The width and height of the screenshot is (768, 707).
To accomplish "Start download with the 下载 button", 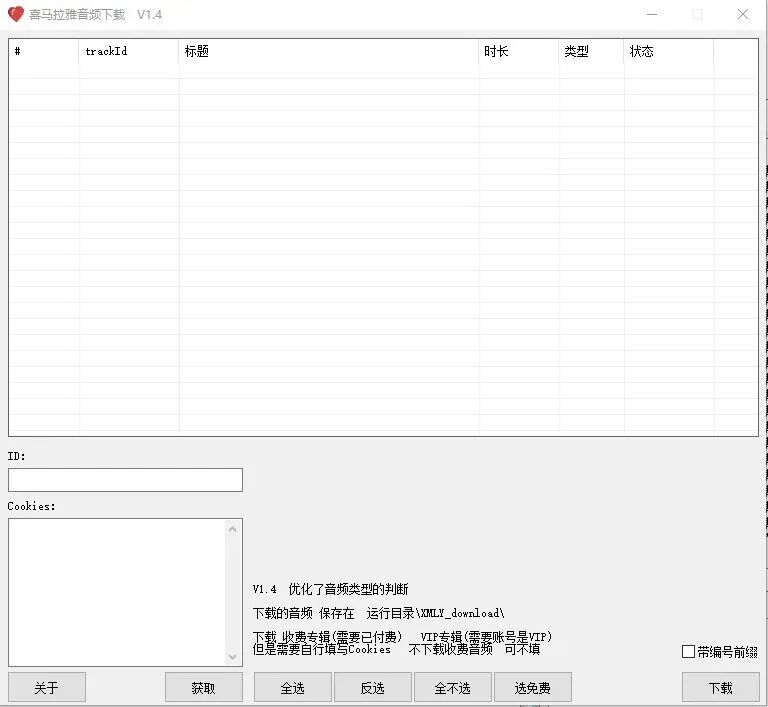I will 720,687.
